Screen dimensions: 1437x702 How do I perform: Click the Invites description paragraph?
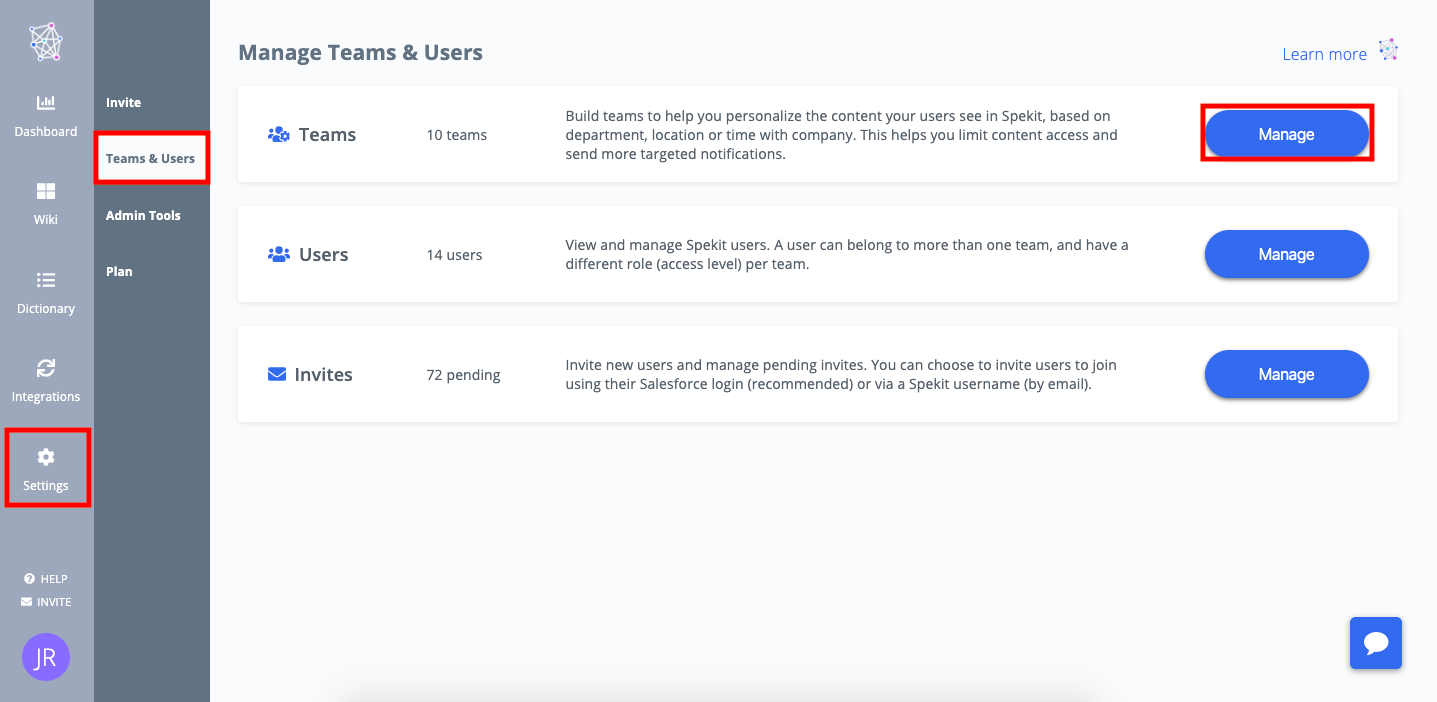(x=841, y=374)
